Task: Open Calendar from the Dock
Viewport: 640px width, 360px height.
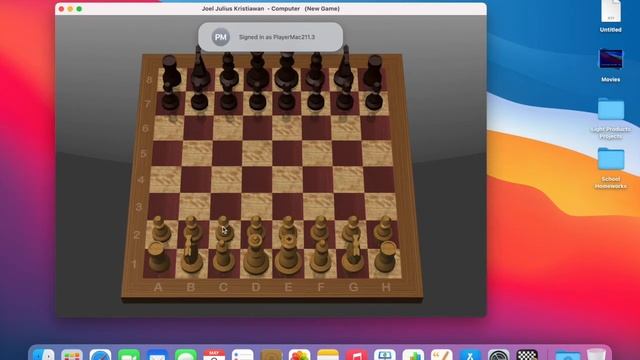Action: click(214, 354)
